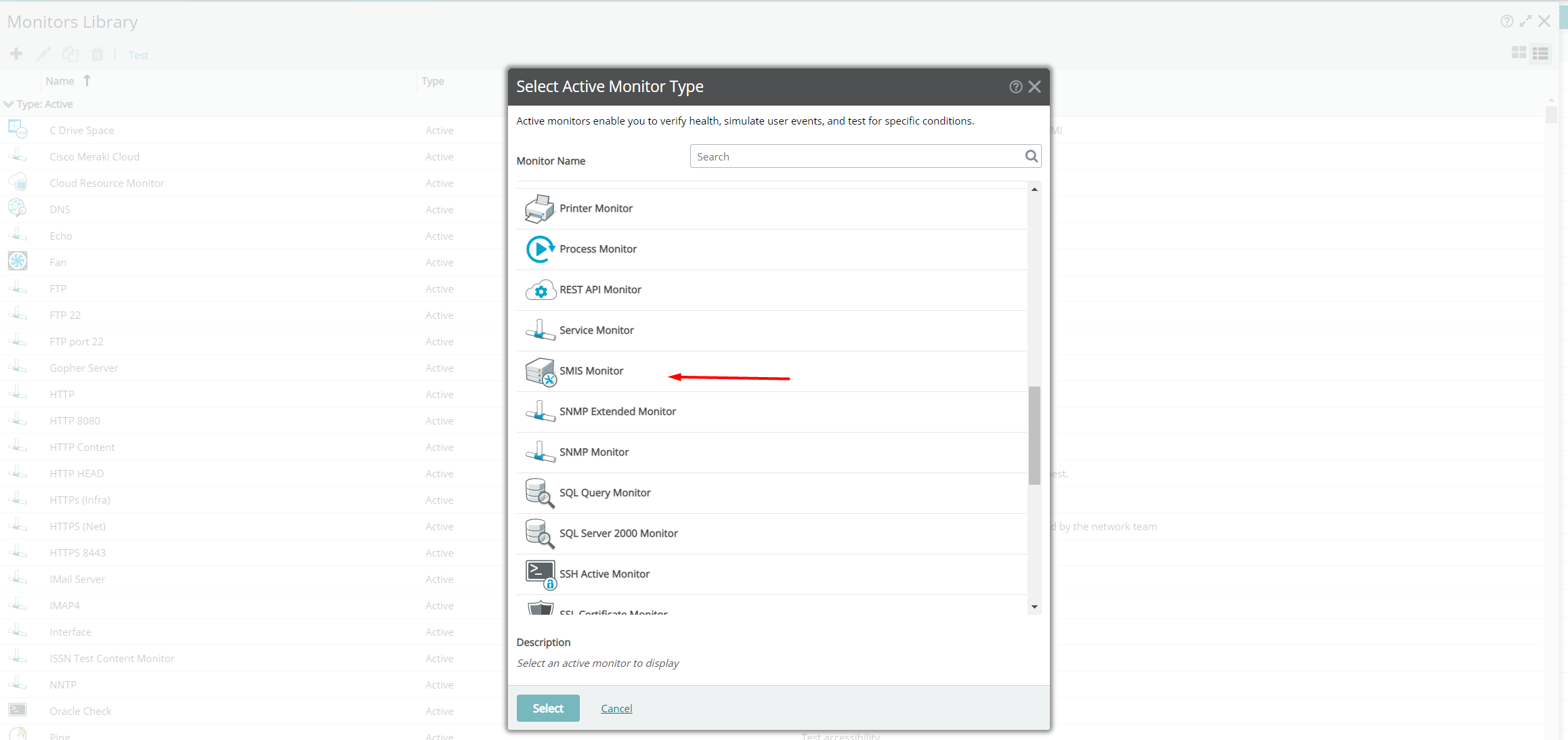Viewport: 1568px width, 740px height.
Task: Select SQL Query Monitor entry
Action: click(771, 493)
